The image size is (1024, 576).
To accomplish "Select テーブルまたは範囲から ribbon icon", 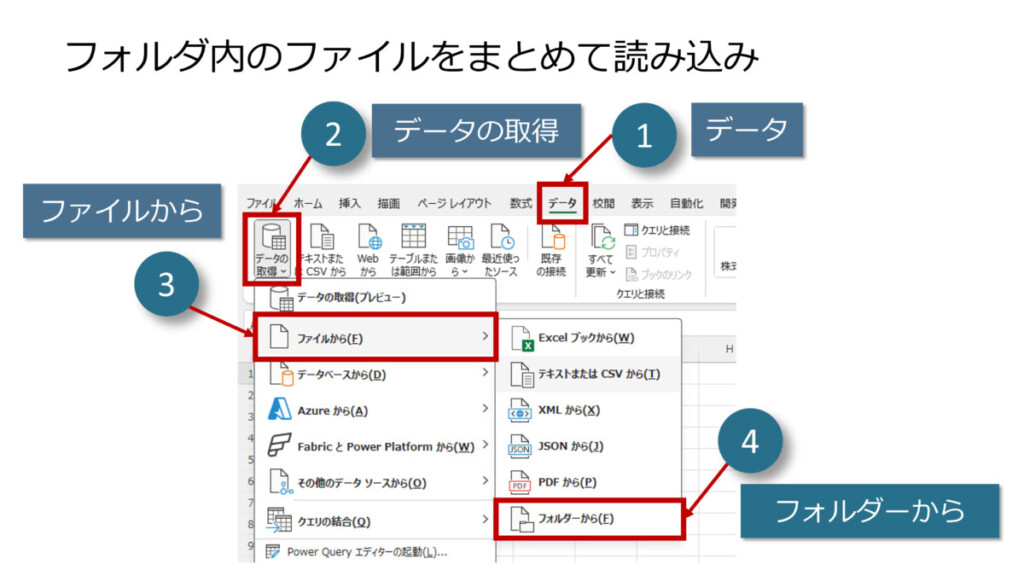I will pos(413,249).
